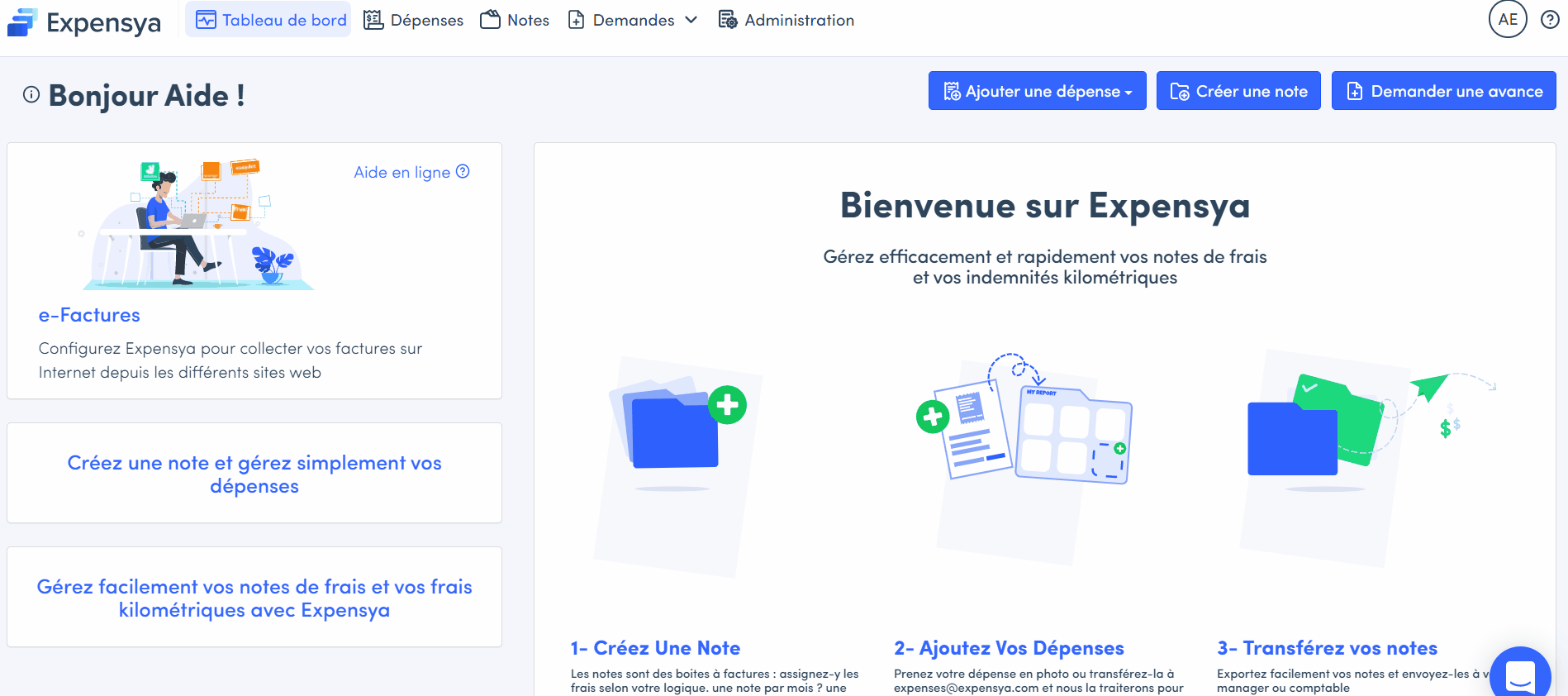The image size is (1568, 696).
Task: Open the Ajouter une dépense dropdown
Action: coord(1037,91)
